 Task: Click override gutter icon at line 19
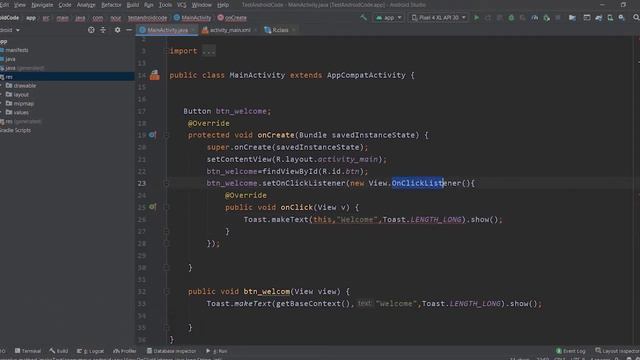click(152, 135)
